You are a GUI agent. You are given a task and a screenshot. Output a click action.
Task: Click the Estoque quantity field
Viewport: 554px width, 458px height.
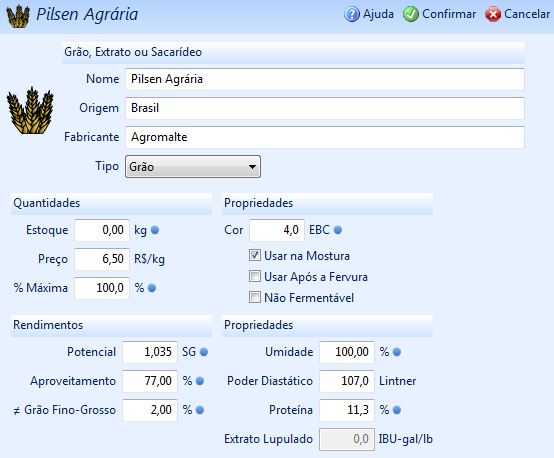coord(102,230)
